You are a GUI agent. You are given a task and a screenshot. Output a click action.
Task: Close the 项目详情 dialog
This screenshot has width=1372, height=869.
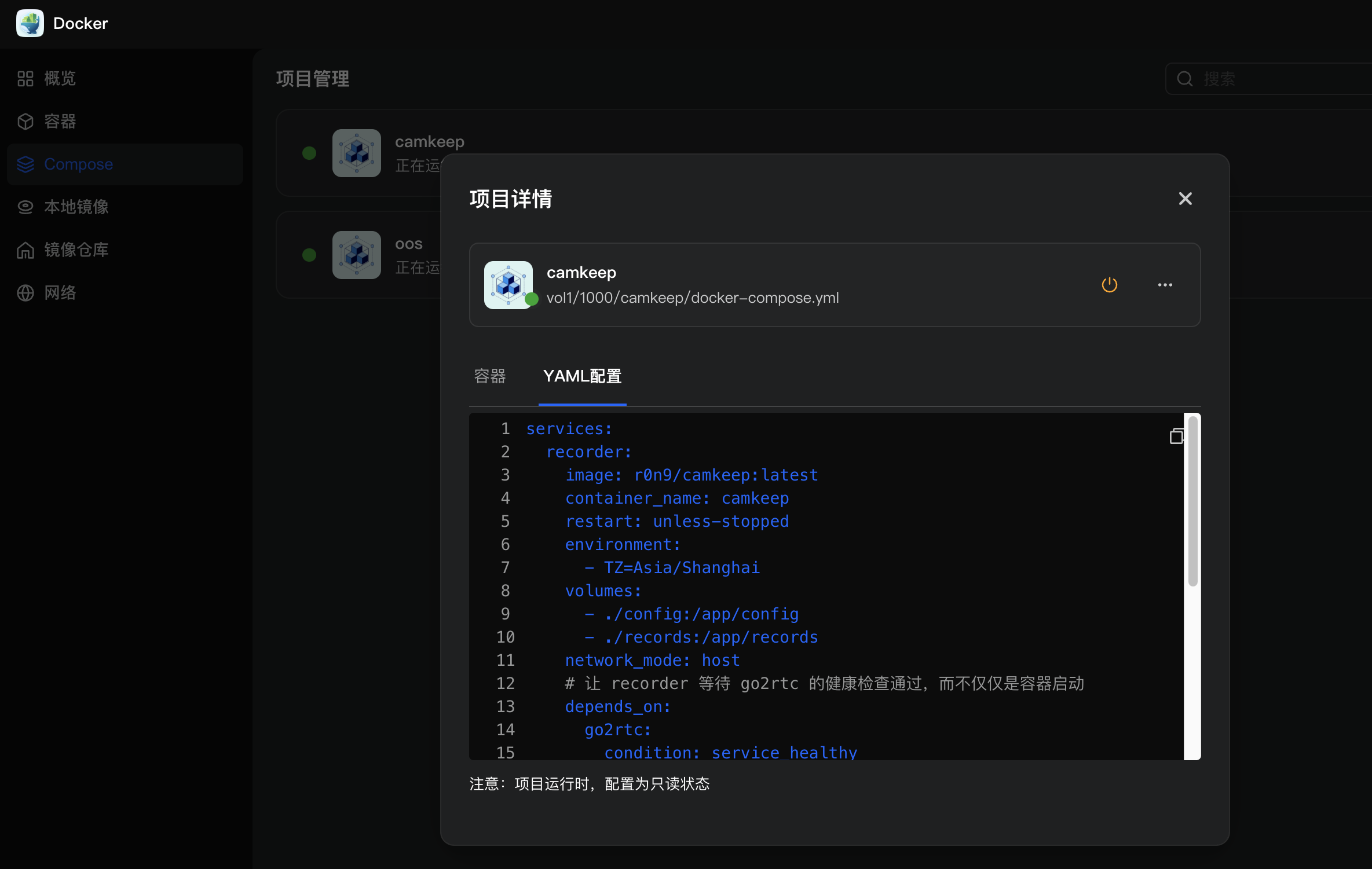coord(1186,199)
